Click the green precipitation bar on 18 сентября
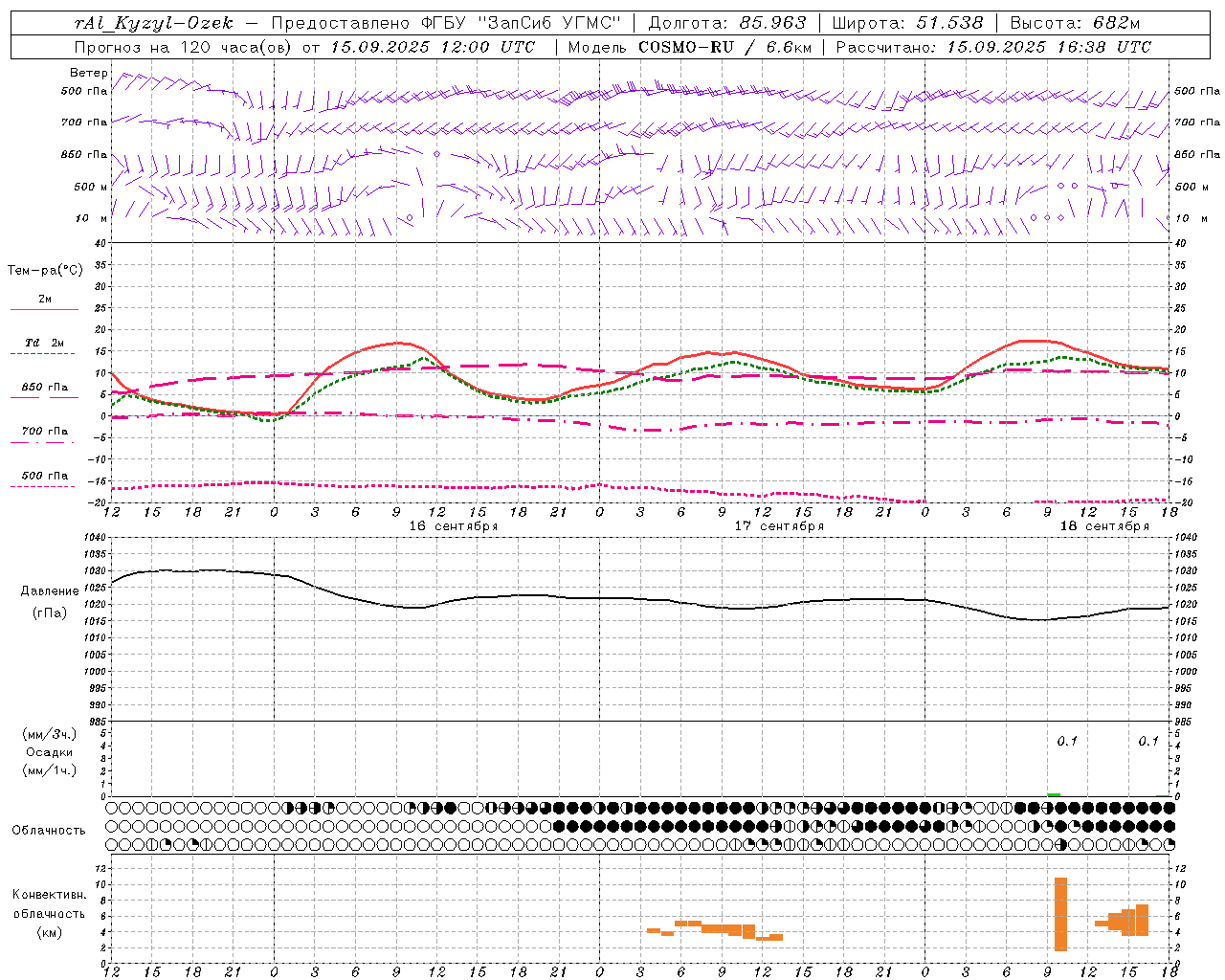Screen dimensions: 1225x980 (x=1054, y=794)
